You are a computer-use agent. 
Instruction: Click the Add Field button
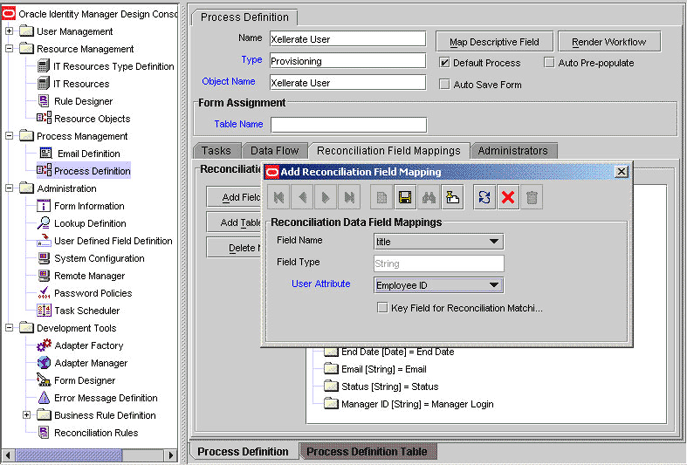pyautogui.click(x=234, y=197)
